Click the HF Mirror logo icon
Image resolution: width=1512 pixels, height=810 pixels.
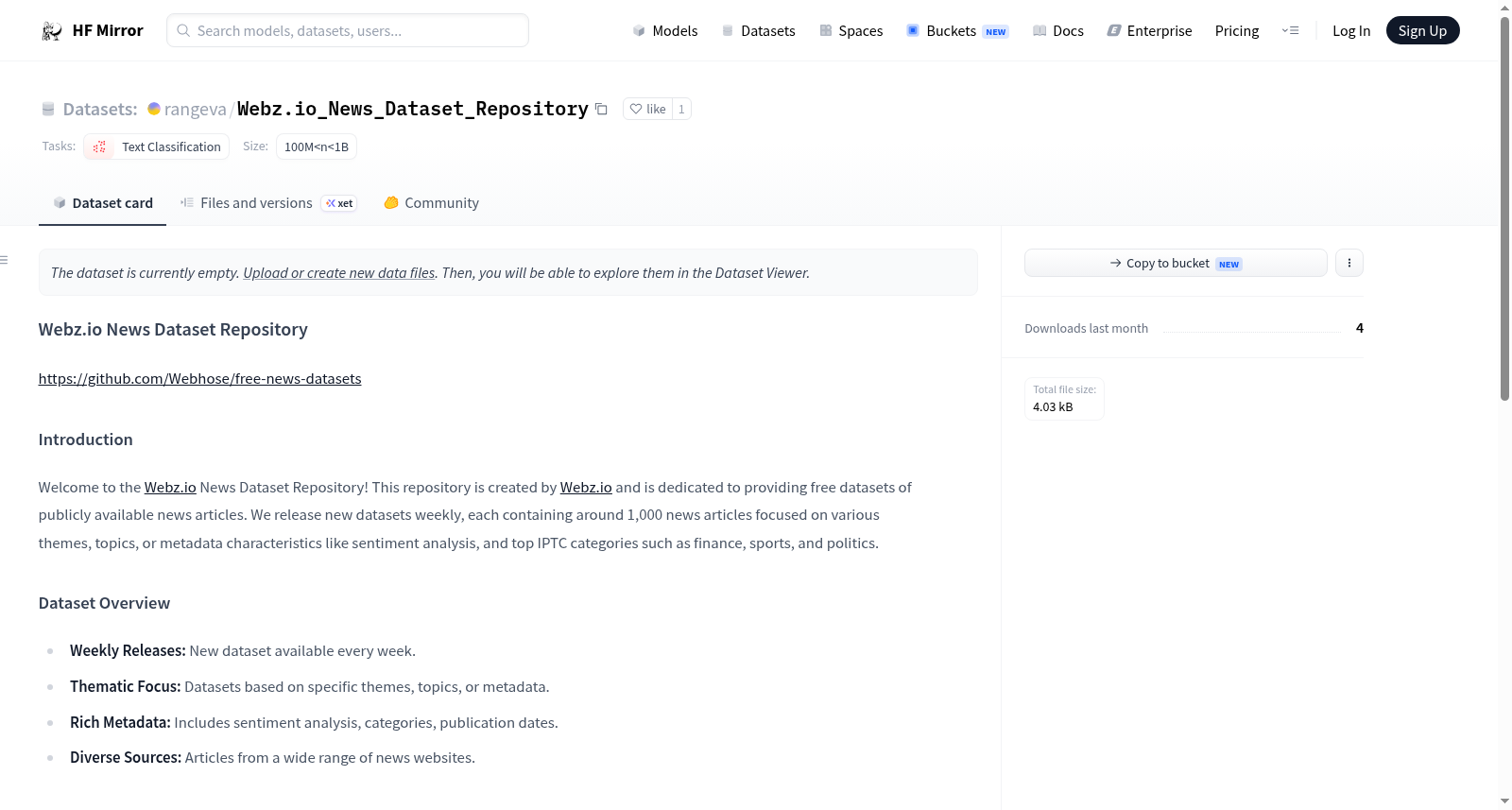tap(52, 31)
